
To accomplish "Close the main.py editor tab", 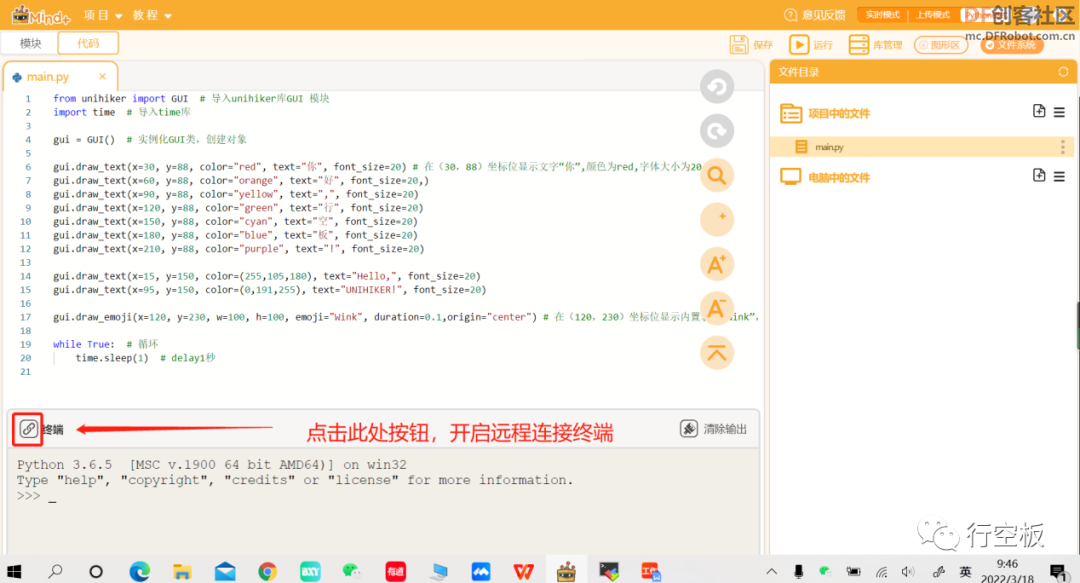I will tap(103, 76).
